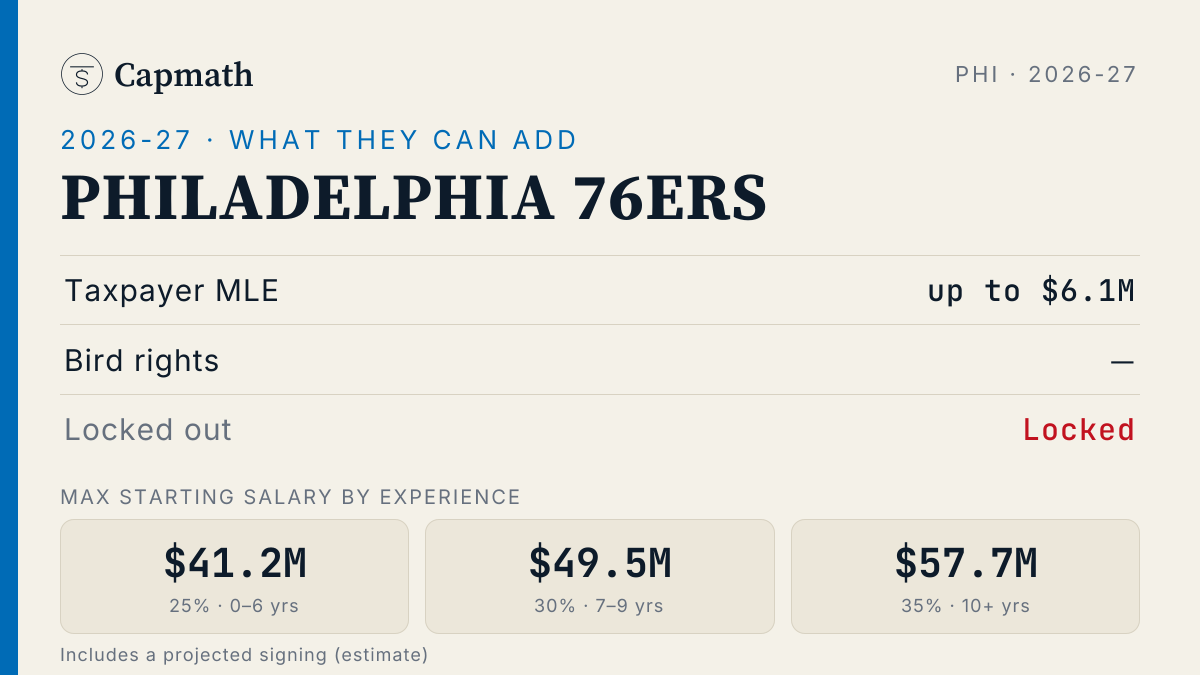Click the blue accent bar on left edge
Viewport: 1200px width, 675px height.
[x=9, y=337]
